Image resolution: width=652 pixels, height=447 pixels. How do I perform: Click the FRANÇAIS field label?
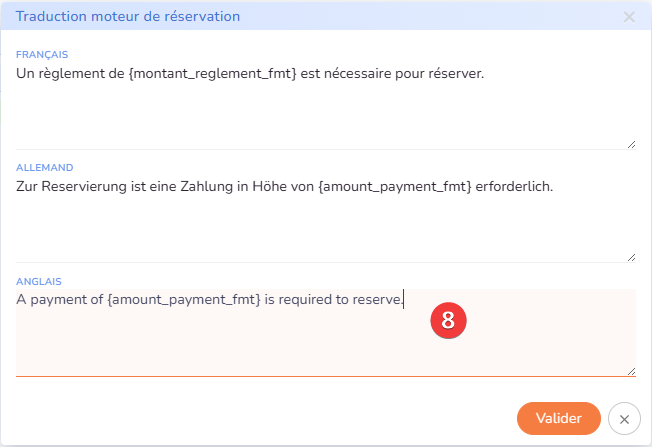(x=42, y=54)
